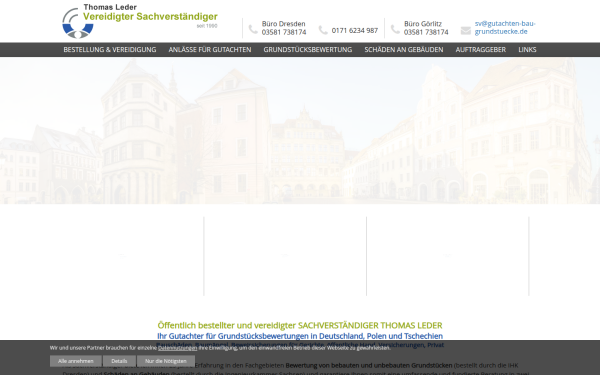
Task: Click Vereidigter Sachverständiger logo title
Action: (x=150, y=16)
